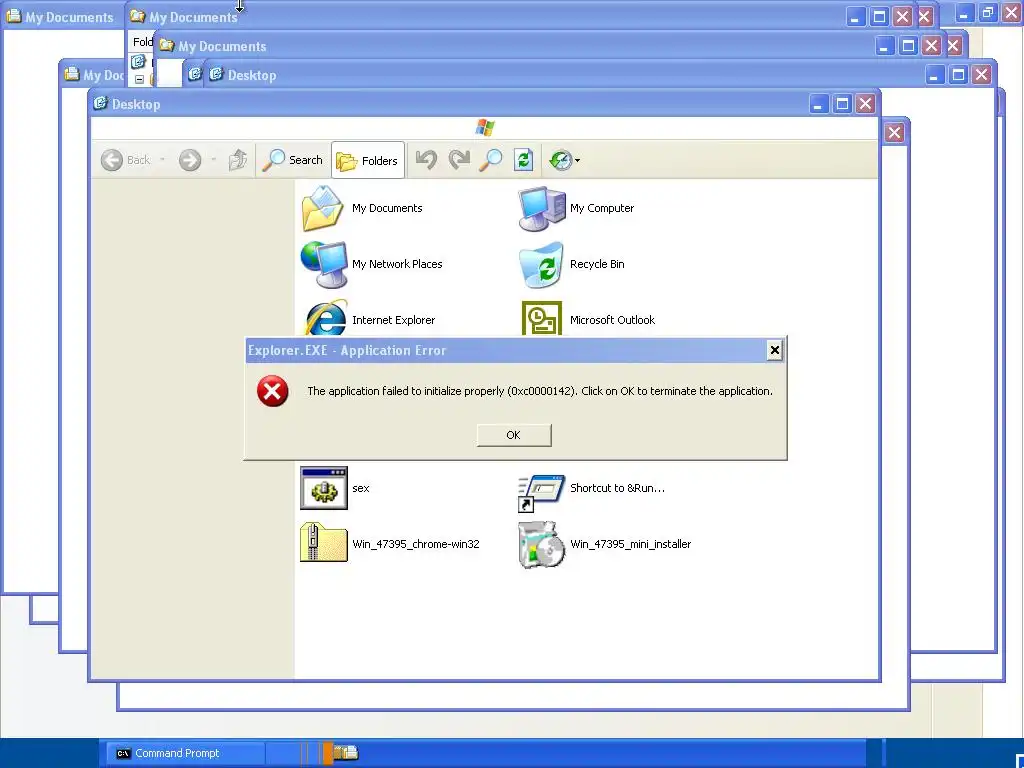Select the Shortcut to &Run icon
The width and height of the screenshot is (1024, 768).
[541, 493]
